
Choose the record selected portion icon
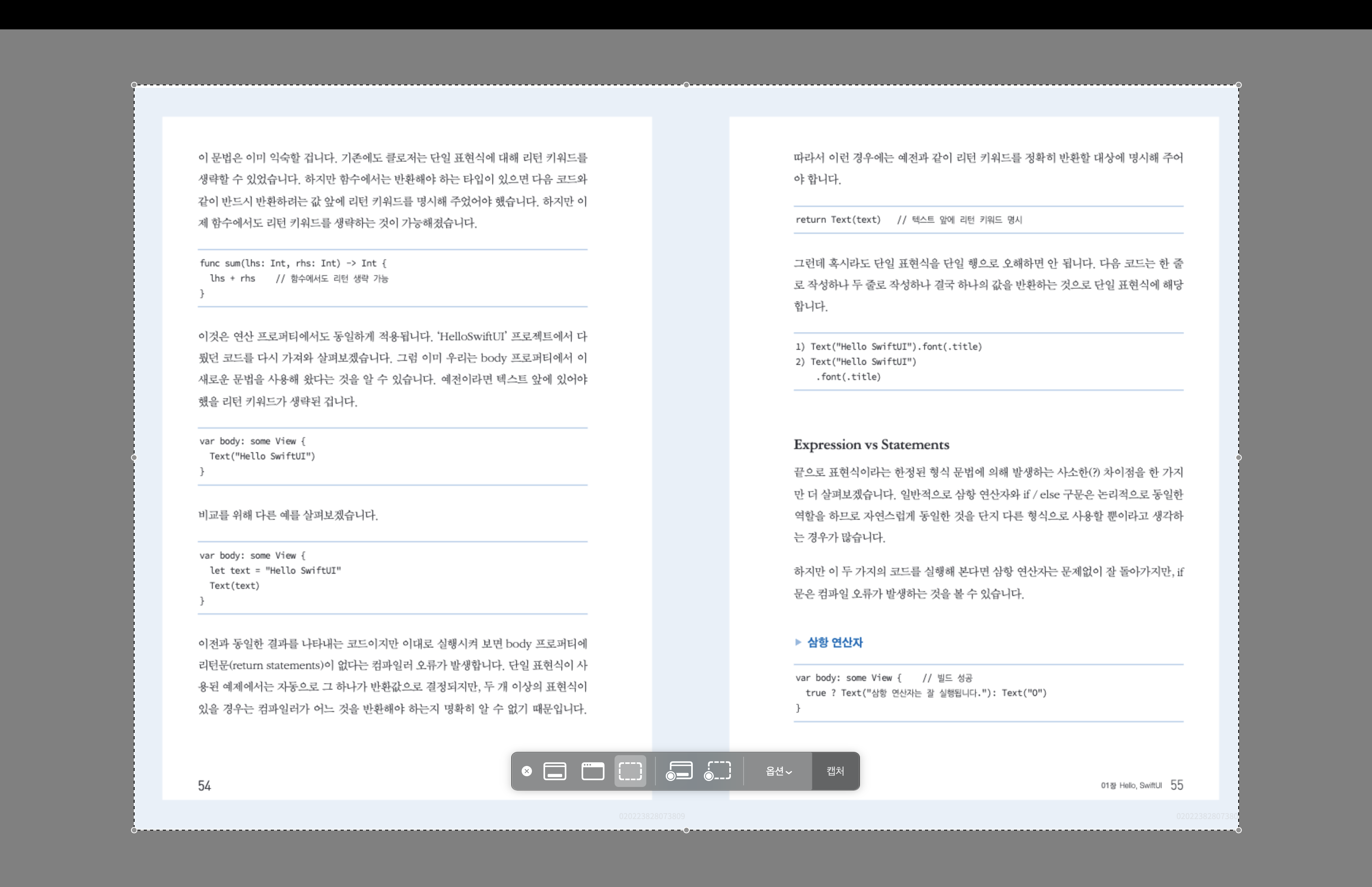[x=717, y=771]
